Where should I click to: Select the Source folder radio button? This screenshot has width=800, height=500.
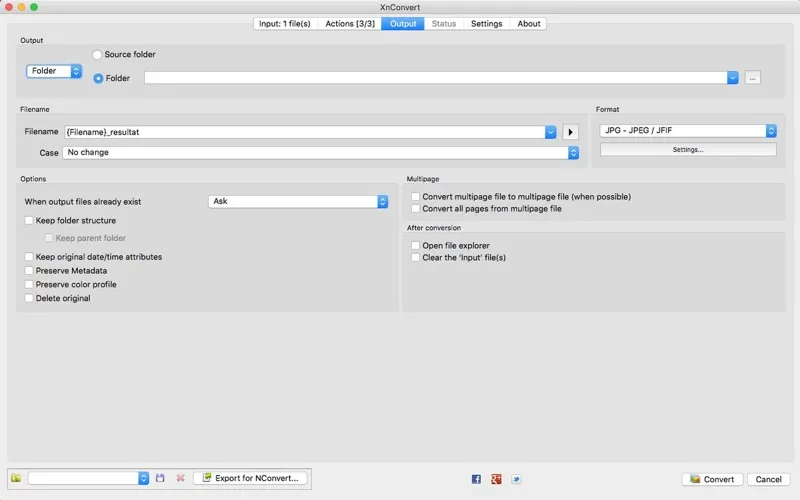click(98, 55)
